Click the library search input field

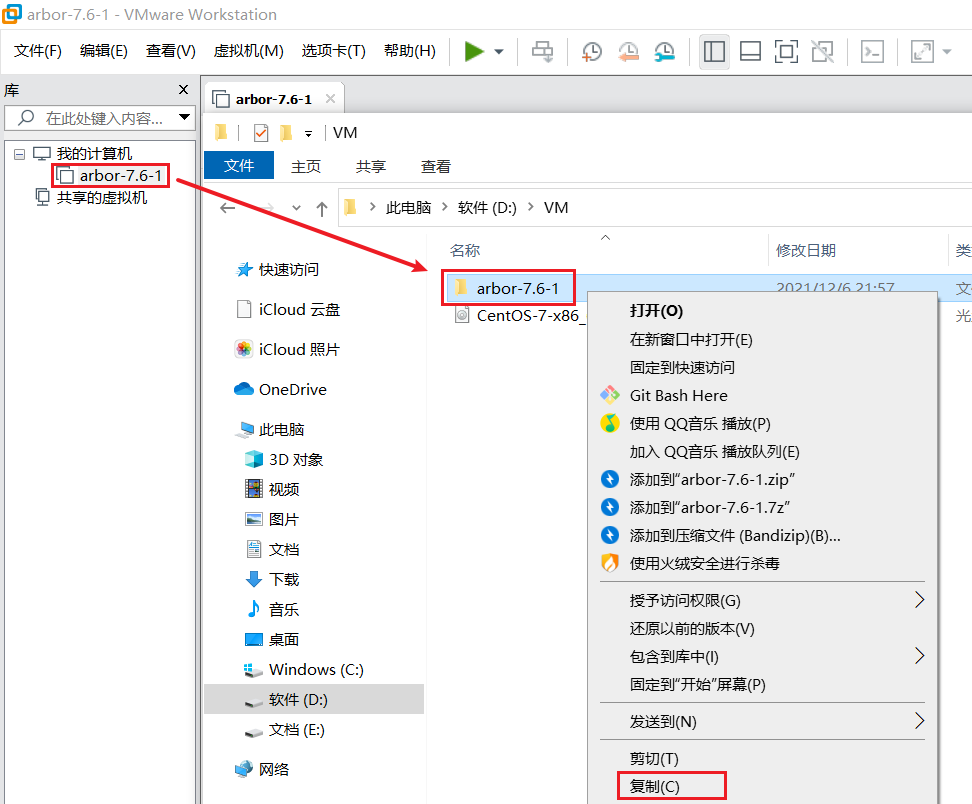(99, 118)
